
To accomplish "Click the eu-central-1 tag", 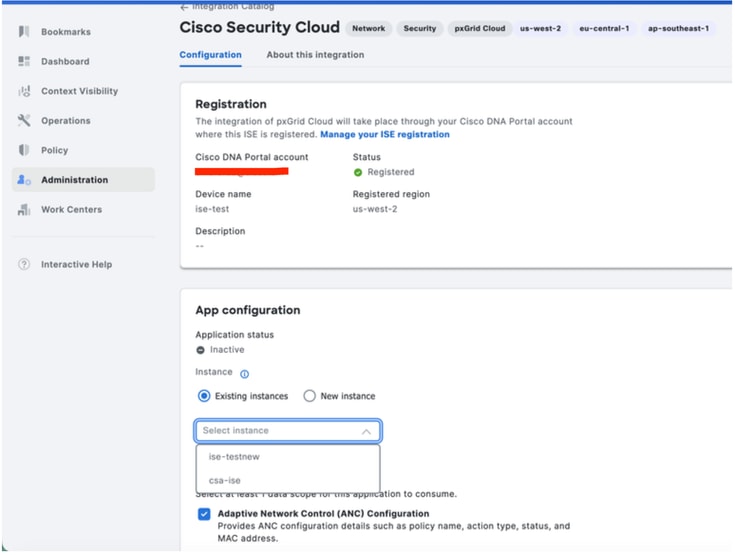I will (604, 29).
